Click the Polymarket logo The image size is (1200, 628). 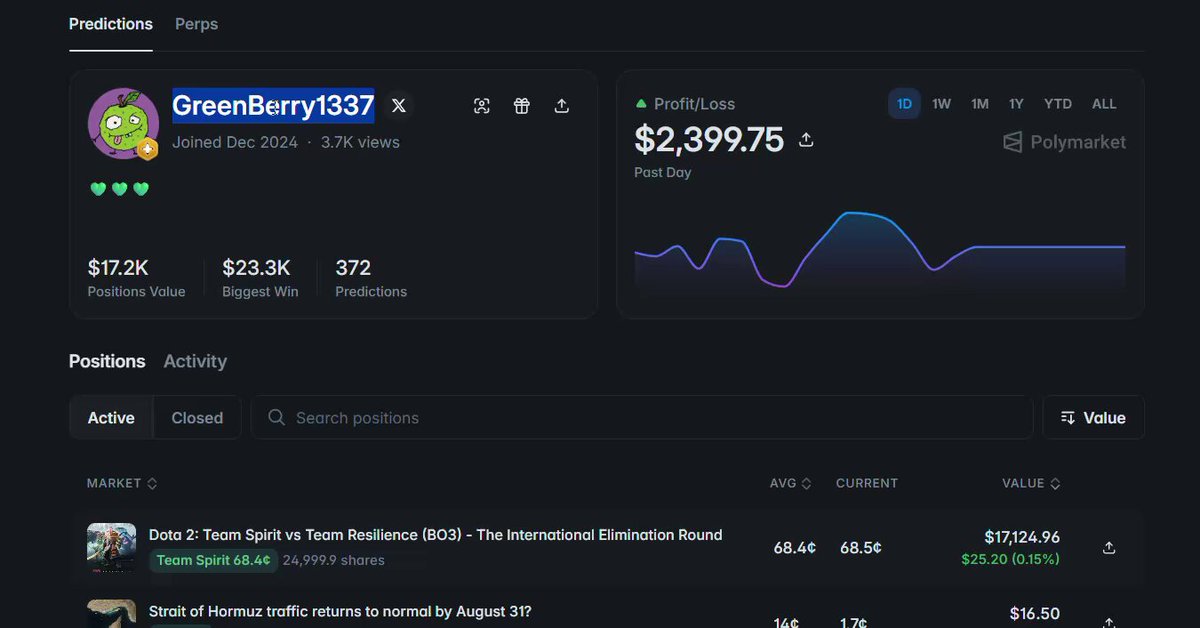[1064, 142]
